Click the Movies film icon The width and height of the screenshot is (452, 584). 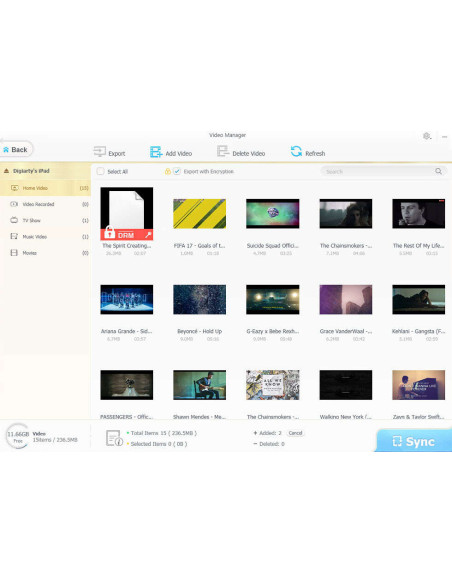pyautogui.click(x=14, y=253)
